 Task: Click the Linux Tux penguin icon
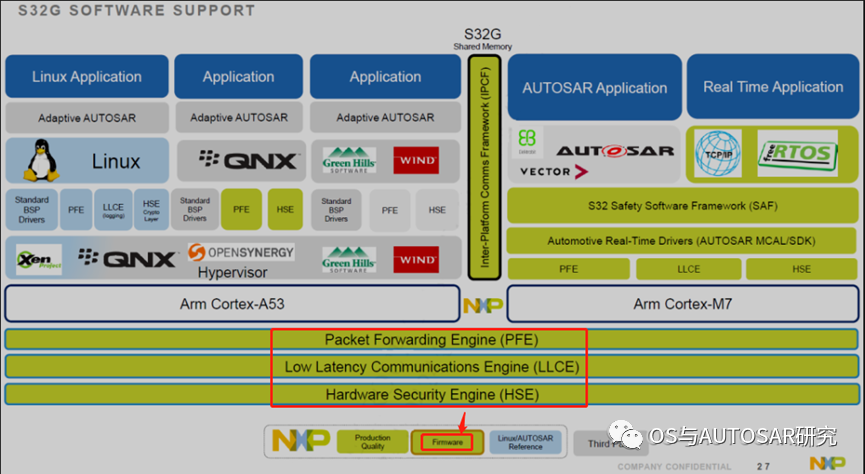pos(41,161)
